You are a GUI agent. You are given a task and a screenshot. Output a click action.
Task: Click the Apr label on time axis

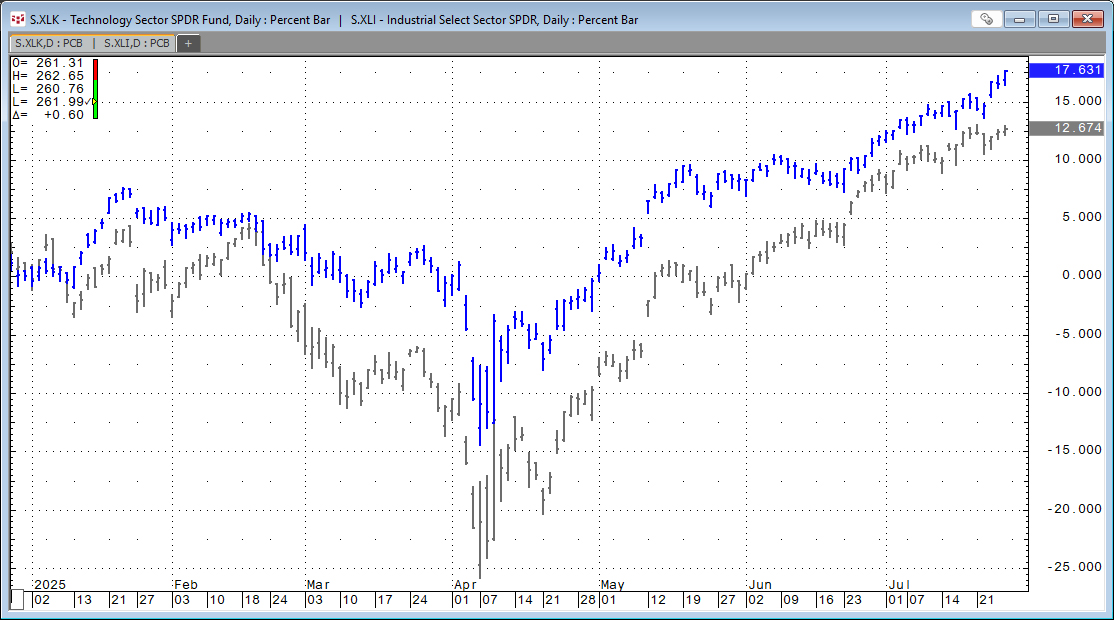465,584
